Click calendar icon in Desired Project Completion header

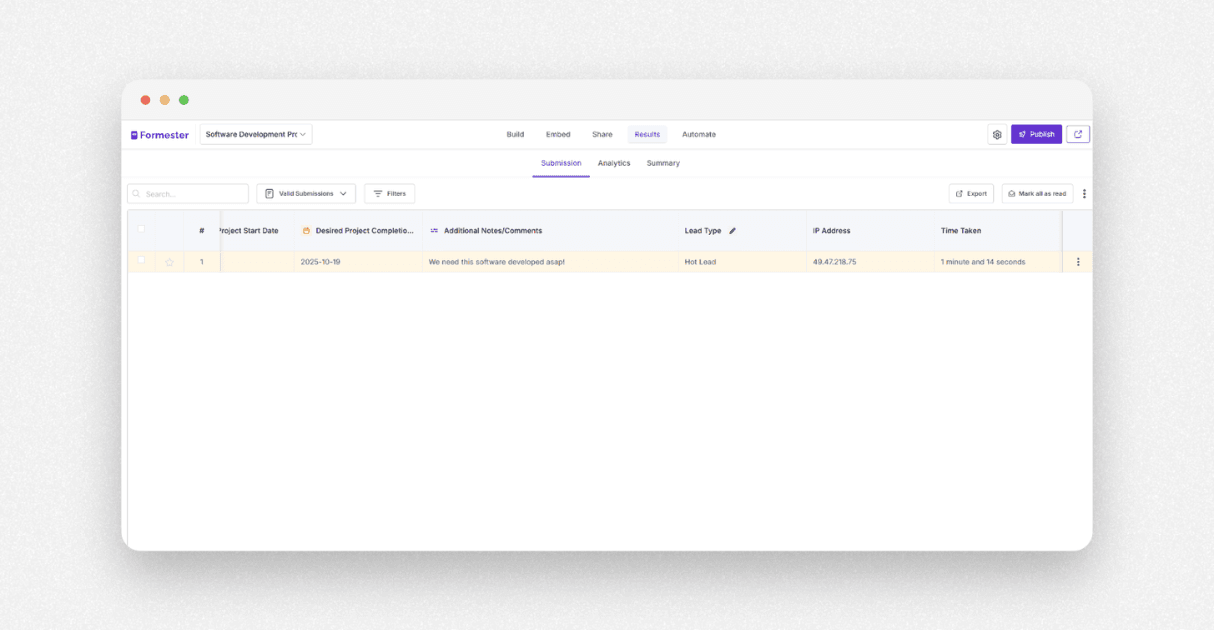point(306,231)
